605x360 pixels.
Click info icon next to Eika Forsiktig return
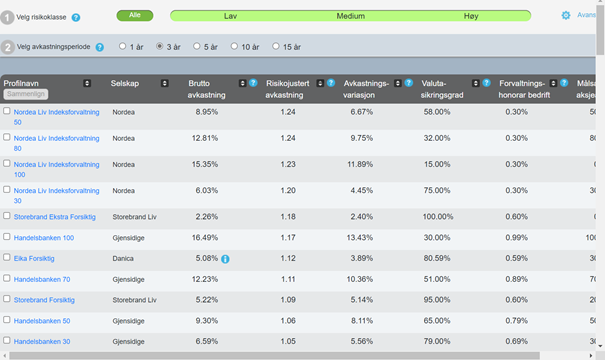tap(225, 259)
